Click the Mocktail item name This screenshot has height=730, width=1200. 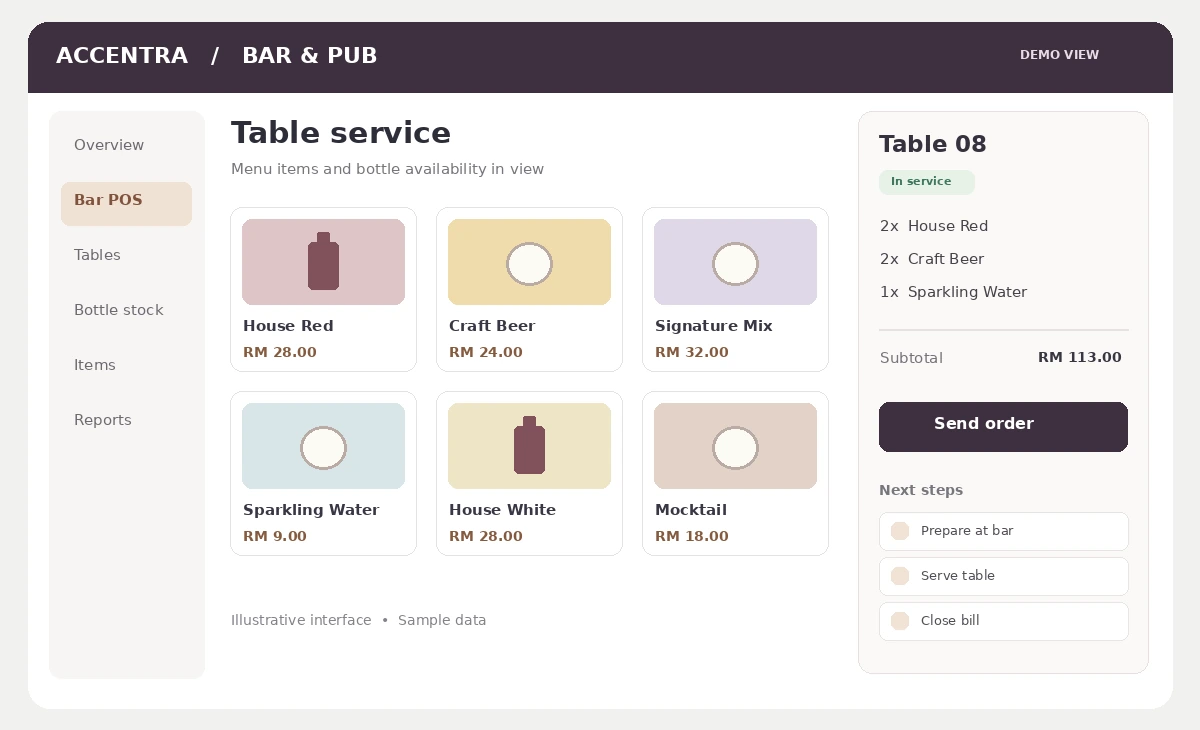point(691,510)
